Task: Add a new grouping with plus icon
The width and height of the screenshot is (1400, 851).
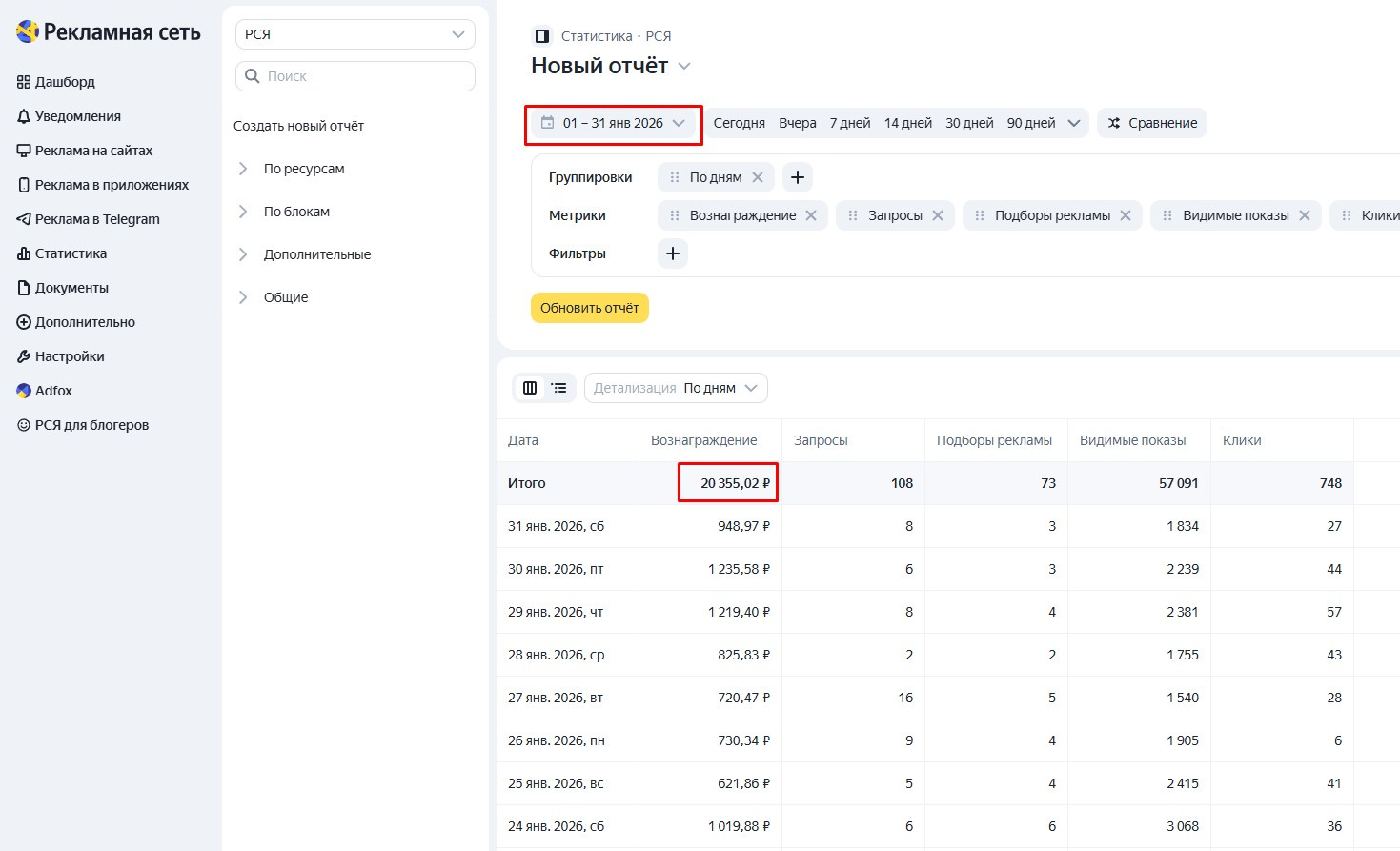Action: click(x=798, y=177)
